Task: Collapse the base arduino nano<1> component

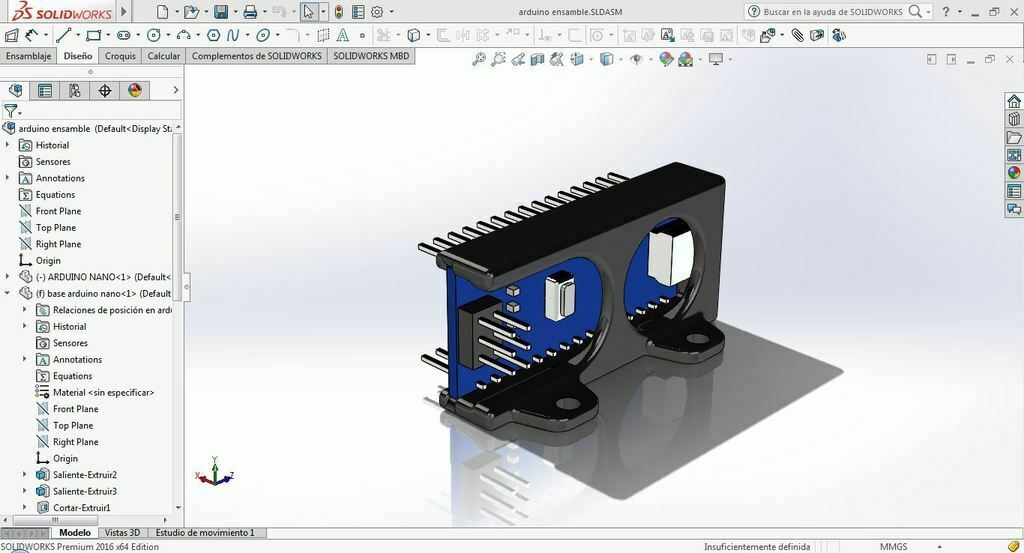Action: pyautogui.click(x=8, y=293)
